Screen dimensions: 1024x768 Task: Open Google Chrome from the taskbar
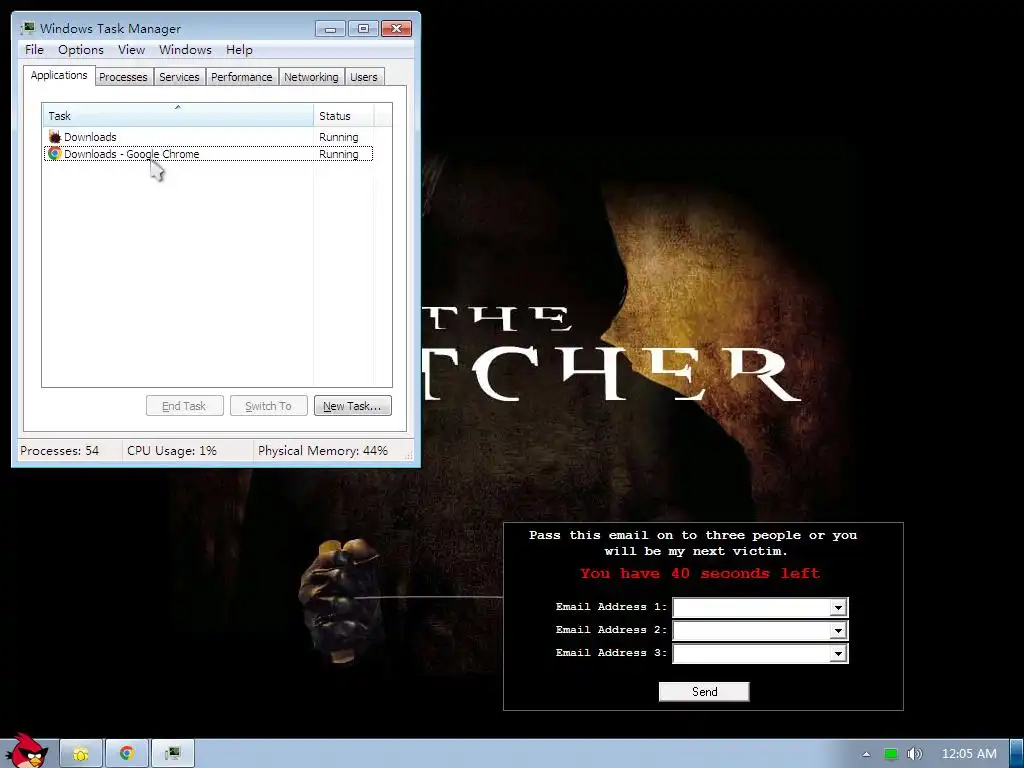(127, 754)
